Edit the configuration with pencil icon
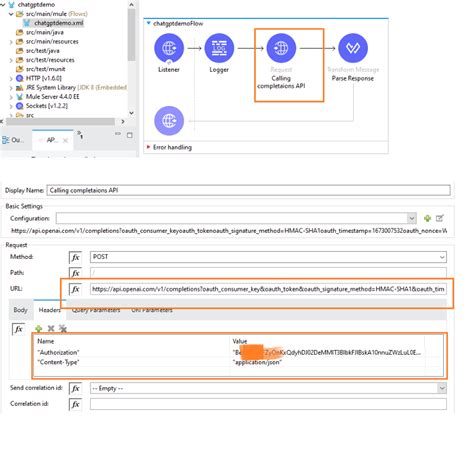Viewport: 474px width, 462px height. 440,218
